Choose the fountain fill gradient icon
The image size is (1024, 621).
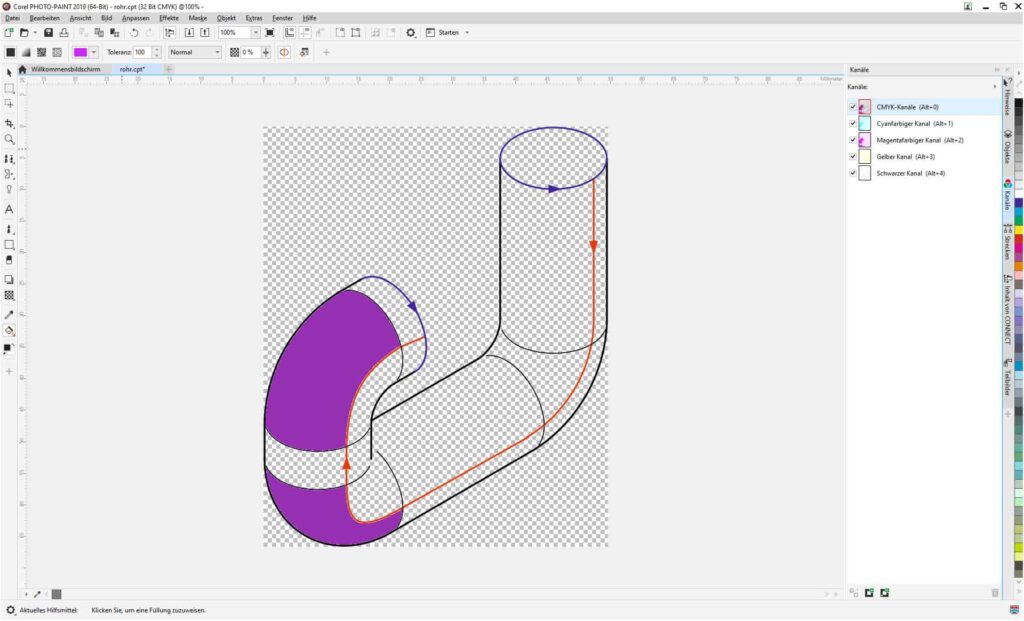tap(26, 52)
